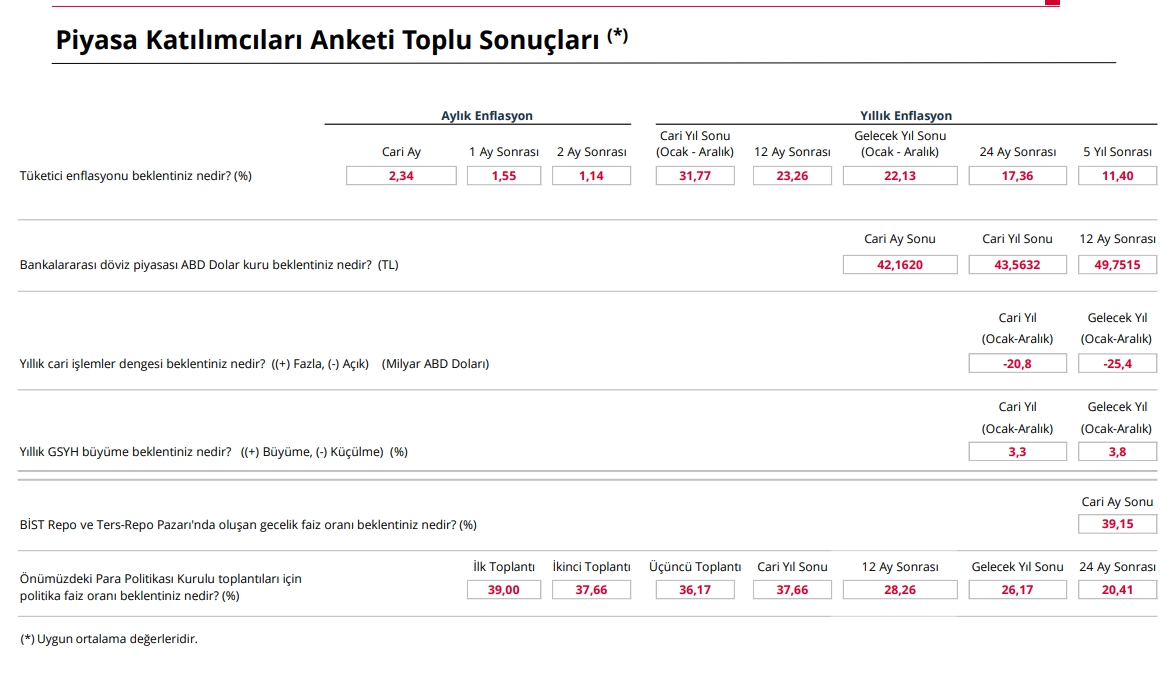The width and height of the screenshot is (1171, 674).
Task: Select Gelecek Yıl Sonu inflation value 22,13
Action: (900, 176)
